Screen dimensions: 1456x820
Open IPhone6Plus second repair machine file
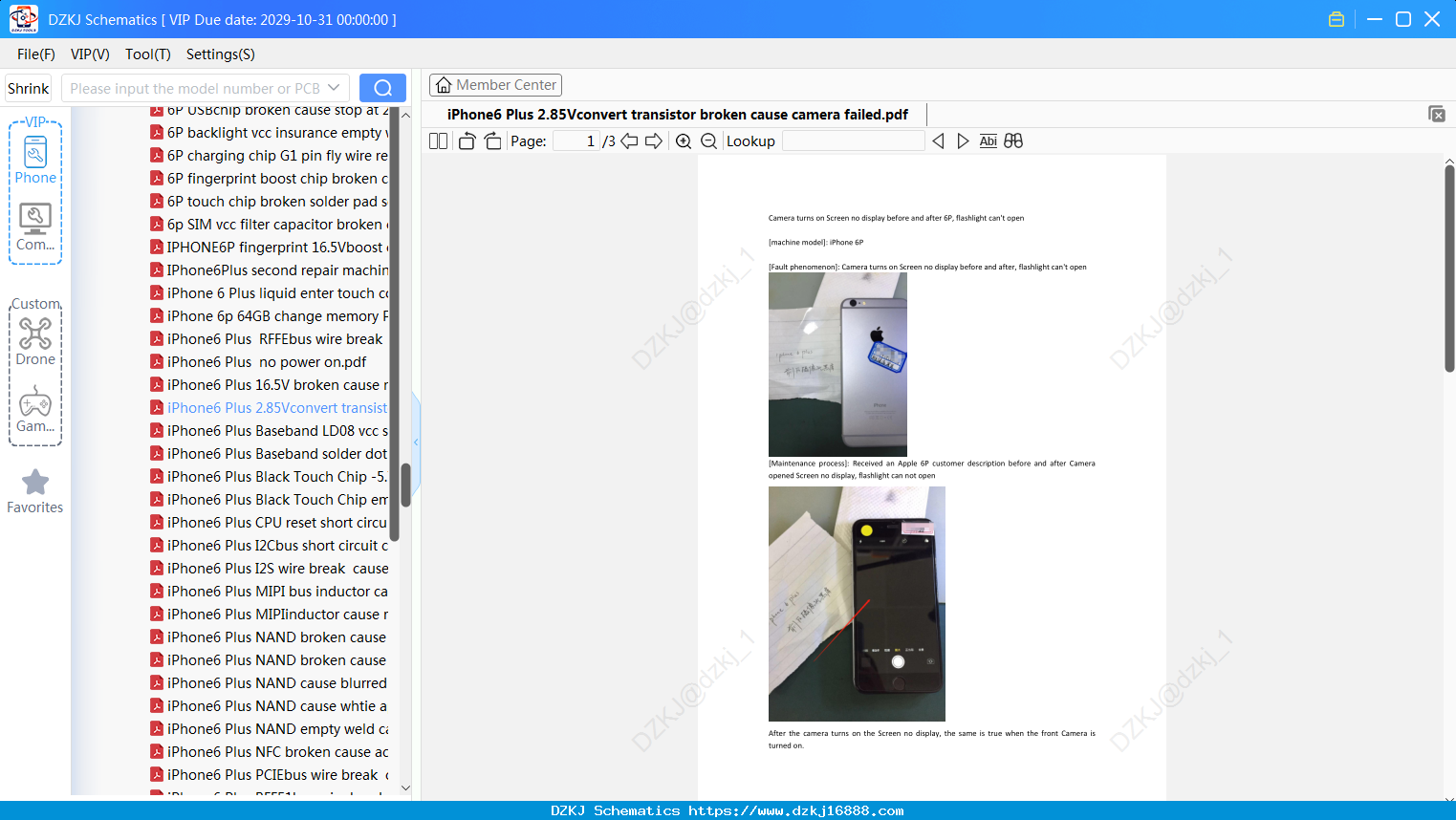coord(270,270)
